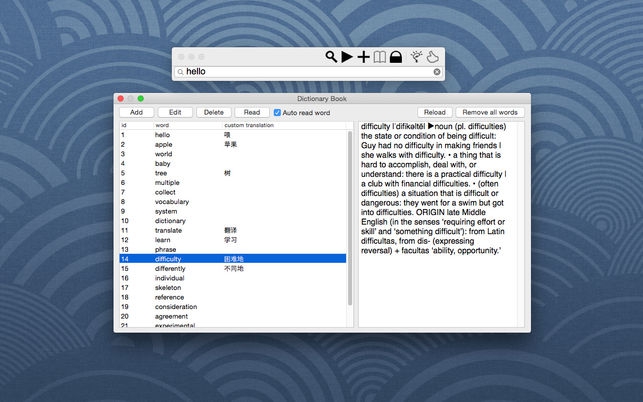This screenshot has width=643, height=402.
Task: Click the padlock lock icon
Action: coord(396,57)
